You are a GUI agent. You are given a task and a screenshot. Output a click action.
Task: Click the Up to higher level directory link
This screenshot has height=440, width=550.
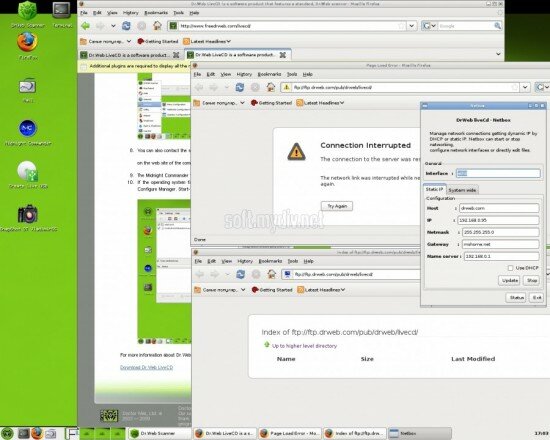pos(304,346)
